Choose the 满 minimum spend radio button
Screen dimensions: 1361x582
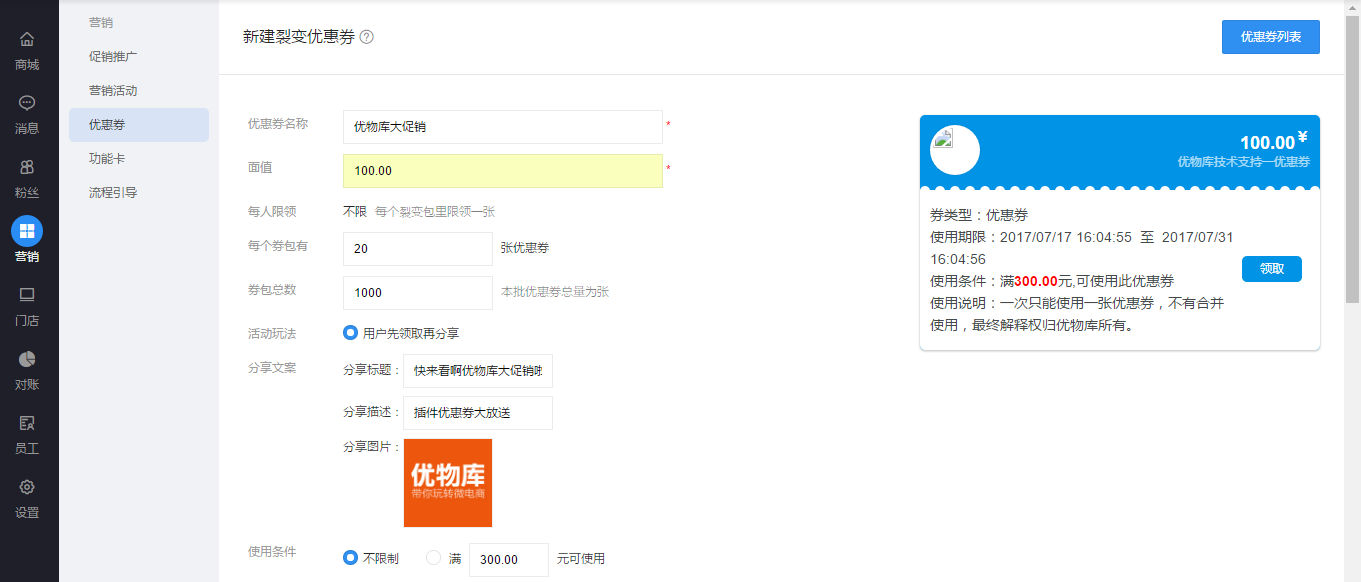tap(434, 558)
